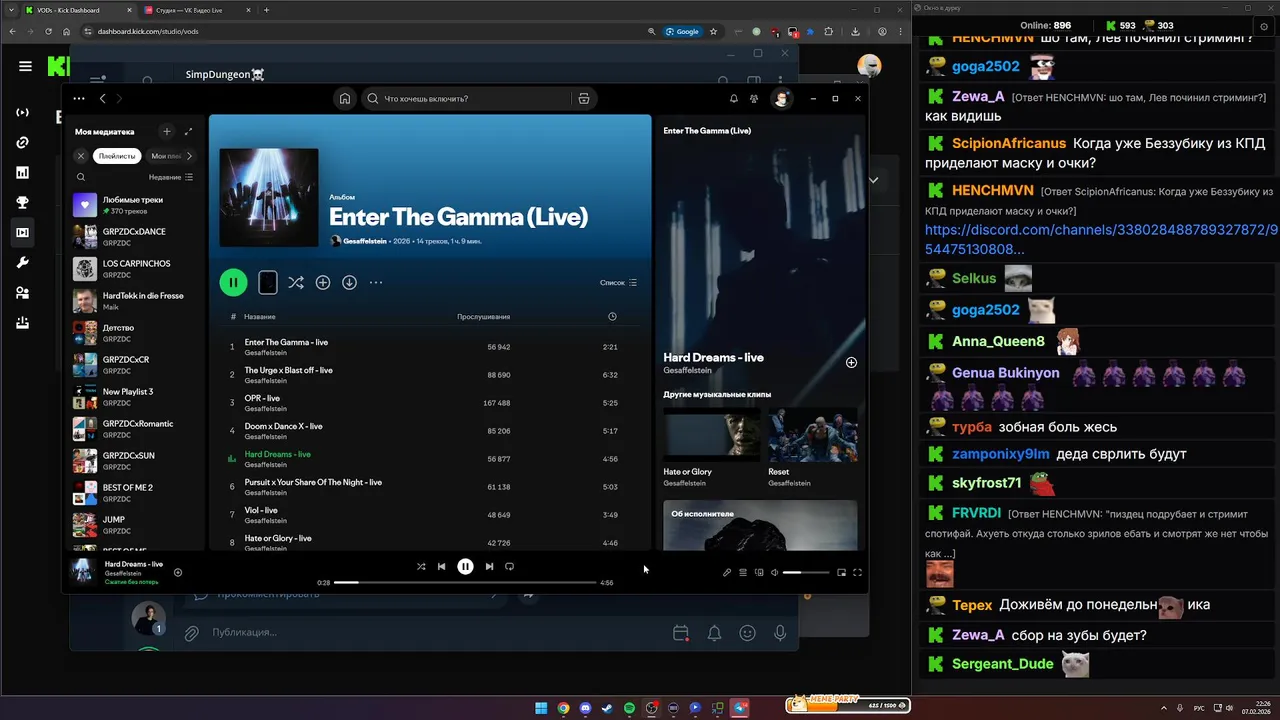
Task: Sort tracks by the duration clock header
Action: click(612, 317)
